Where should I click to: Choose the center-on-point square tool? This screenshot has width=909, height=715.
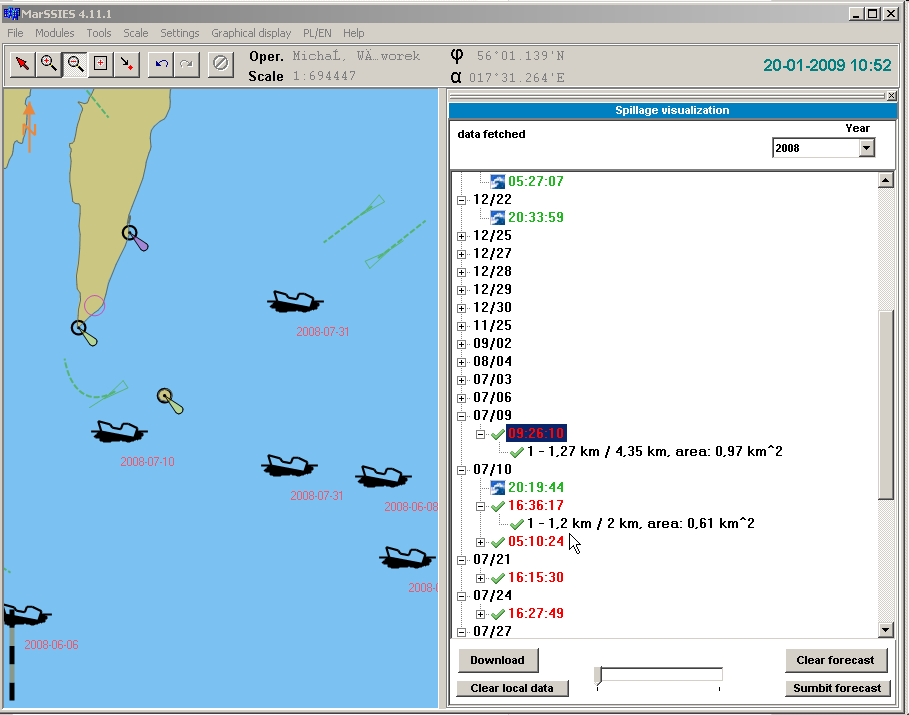pyautogui.click(x=101, y=64)
